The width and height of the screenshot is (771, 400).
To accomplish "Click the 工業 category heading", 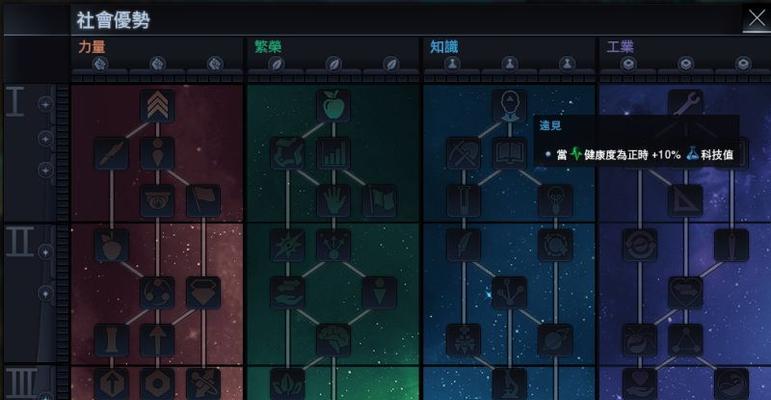I will [x=620, y=47].
